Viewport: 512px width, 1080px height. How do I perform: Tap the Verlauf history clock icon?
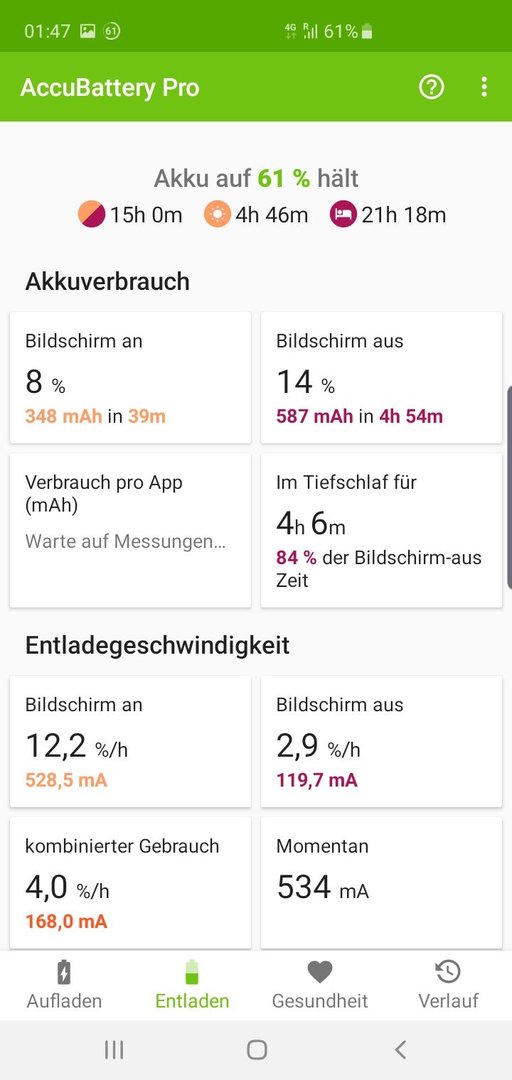point(448,972)
